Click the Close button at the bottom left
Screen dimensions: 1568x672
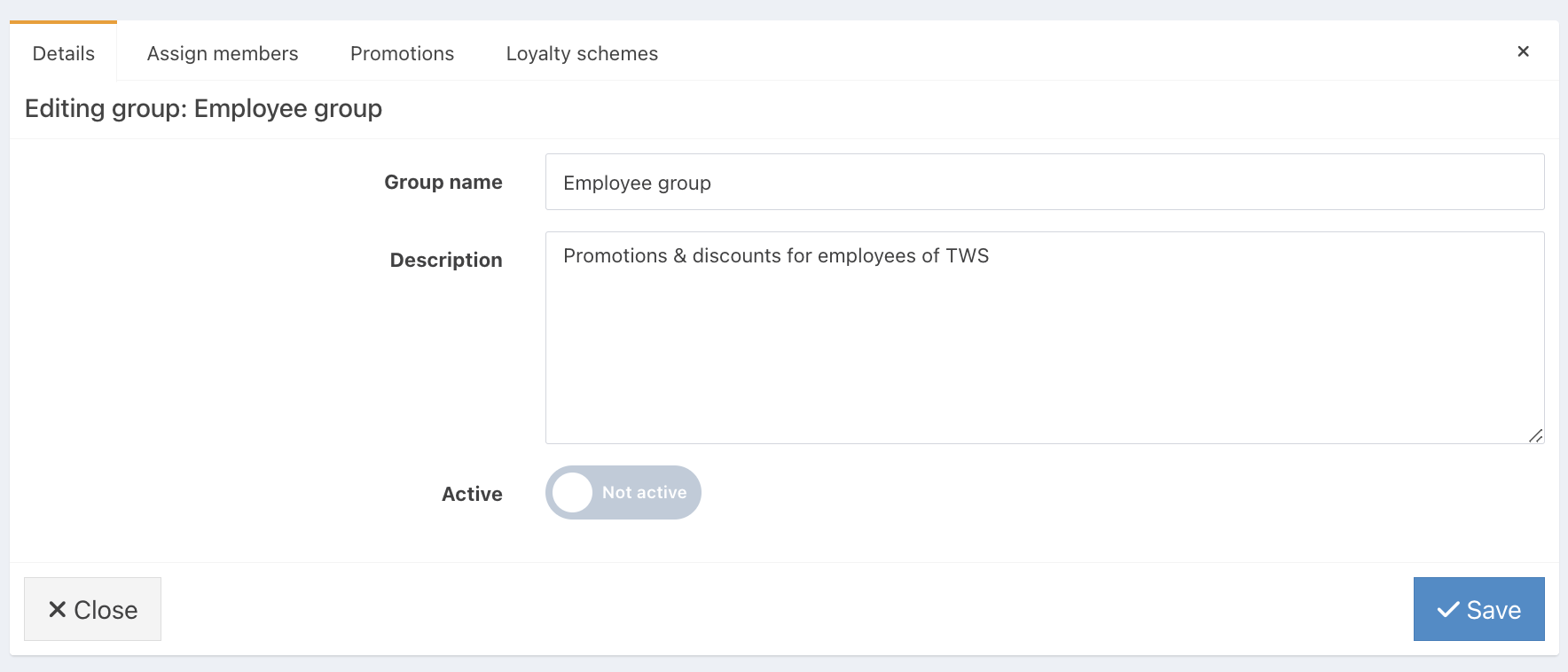pyautogui.click(x=92, y=609)
